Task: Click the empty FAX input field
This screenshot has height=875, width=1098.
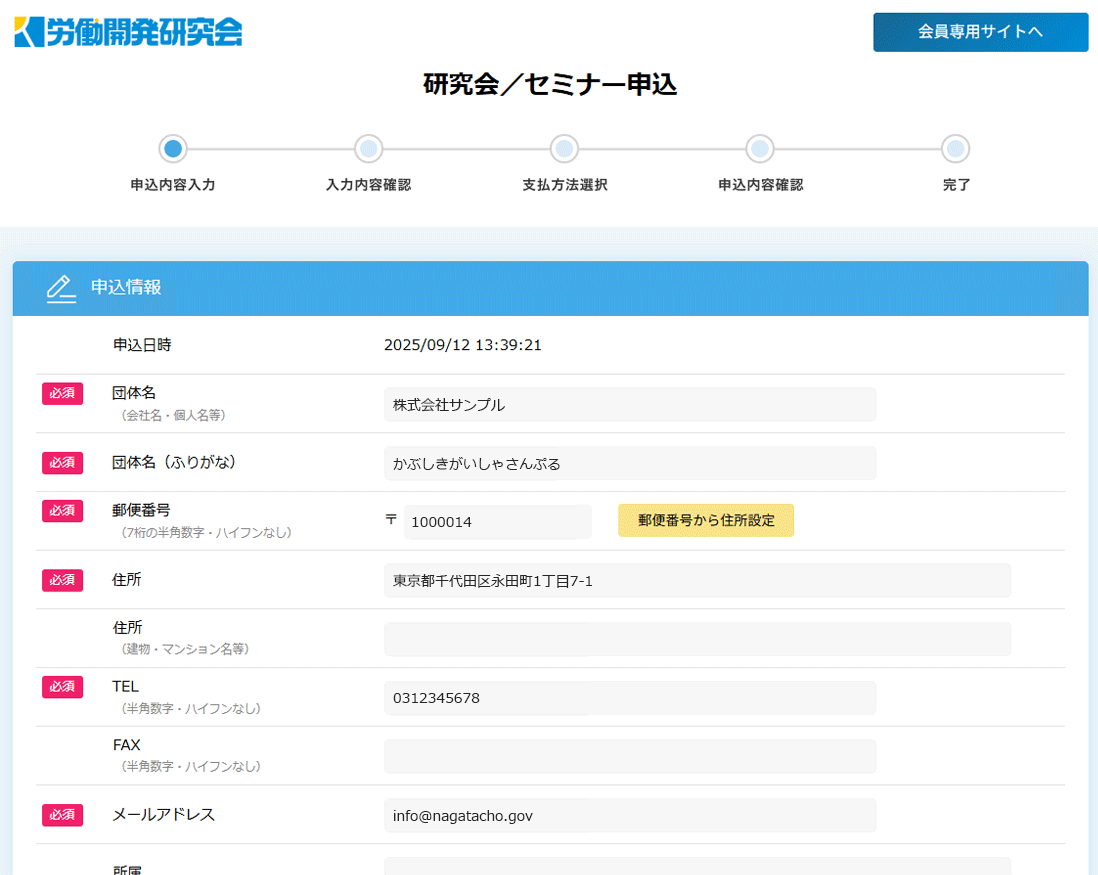Action: (630, 756)
